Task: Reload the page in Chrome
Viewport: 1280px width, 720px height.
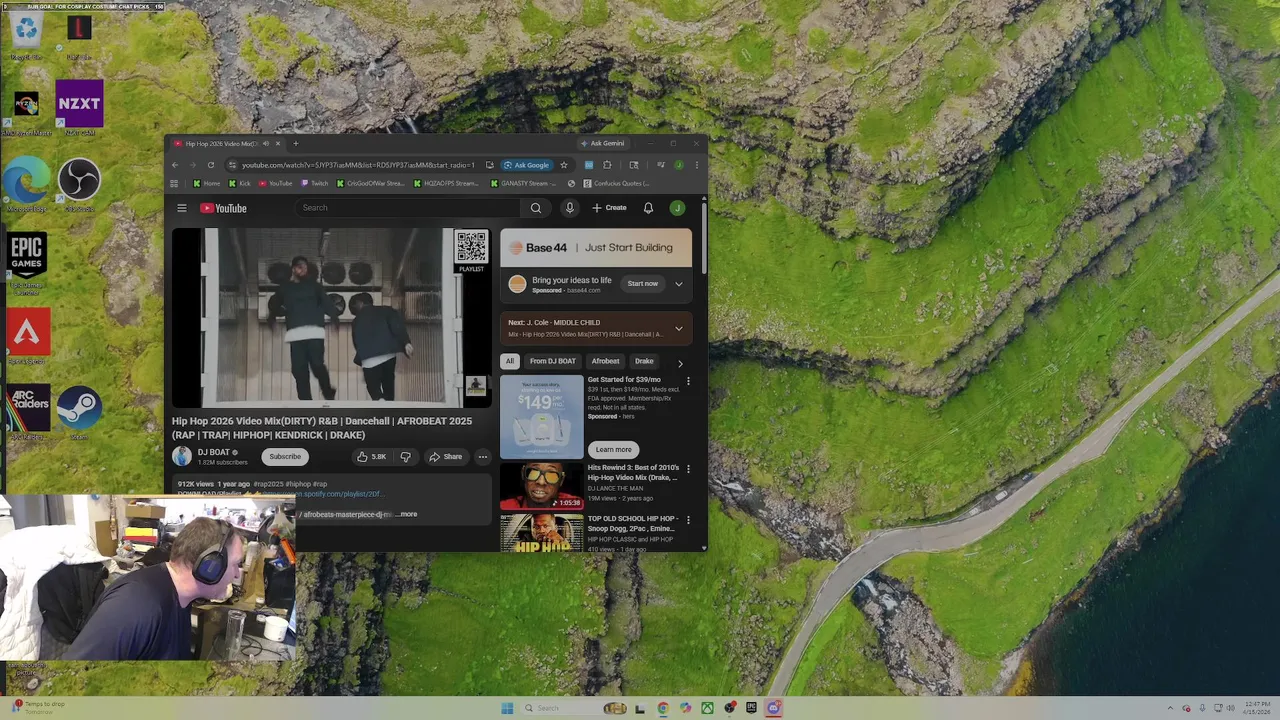Action: click(x=211, y=165)
